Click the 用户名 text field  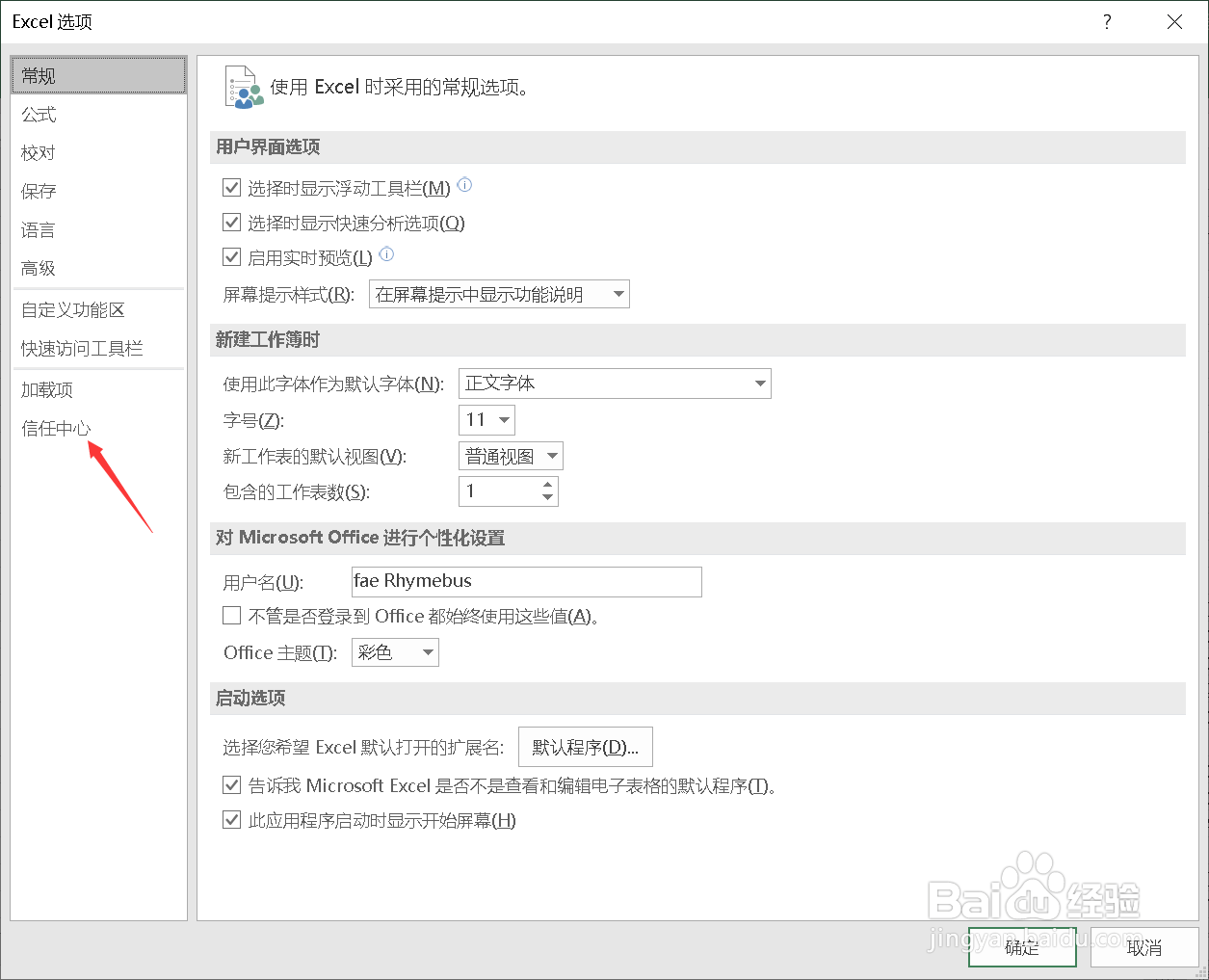point(527,581)
